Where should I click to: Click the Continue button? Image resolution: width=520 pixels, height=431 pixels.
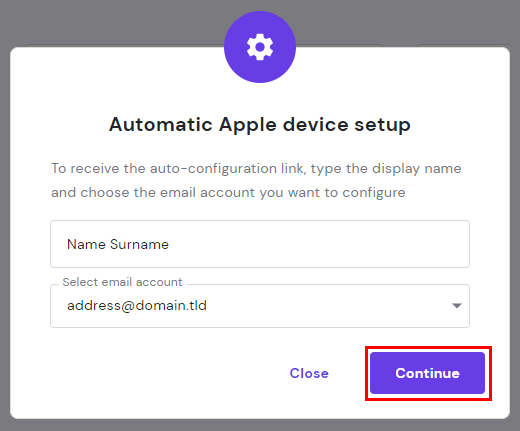coord(427,373)
